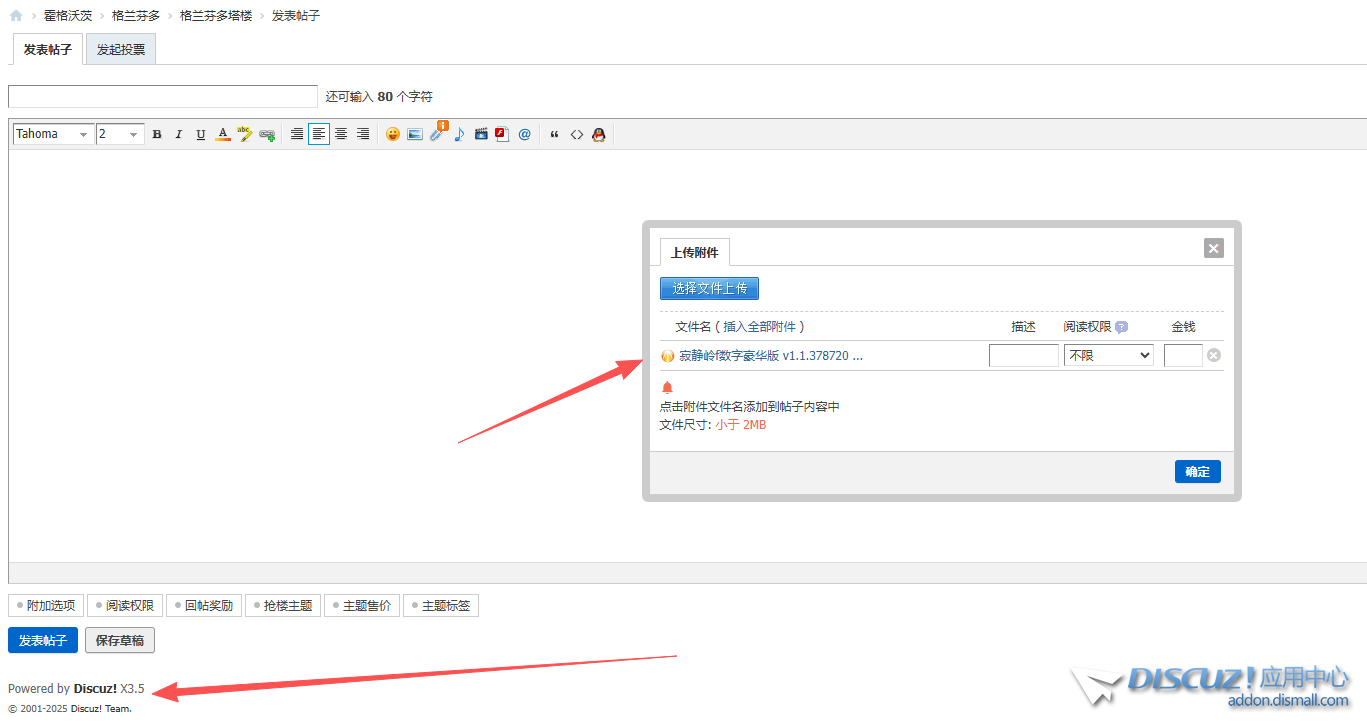The width and height of the screenshot is (1367, 726).
Task: Click the 选择文件上传 button
Action: 709,288
